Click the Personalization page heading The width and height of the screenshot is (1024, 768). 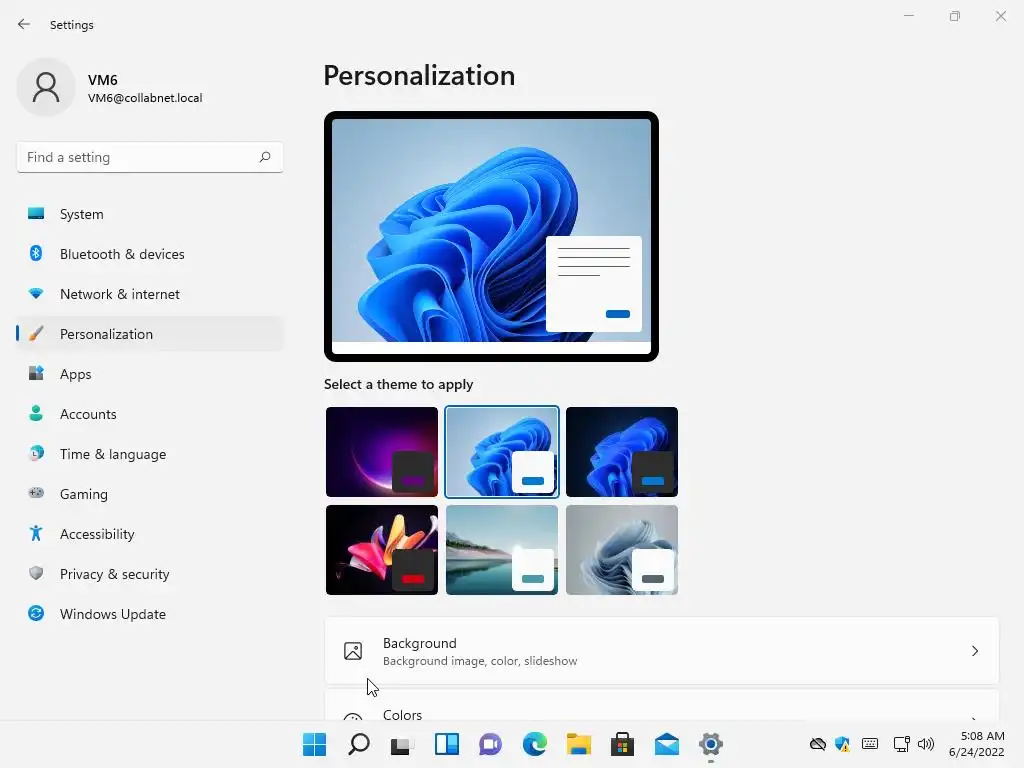click(x=419, y=76)
